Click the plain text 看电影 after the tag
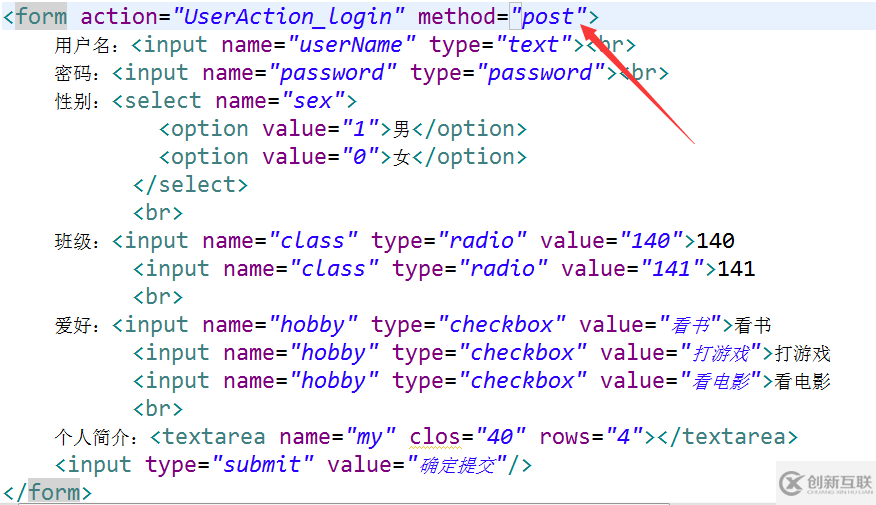 click(802, 381)
